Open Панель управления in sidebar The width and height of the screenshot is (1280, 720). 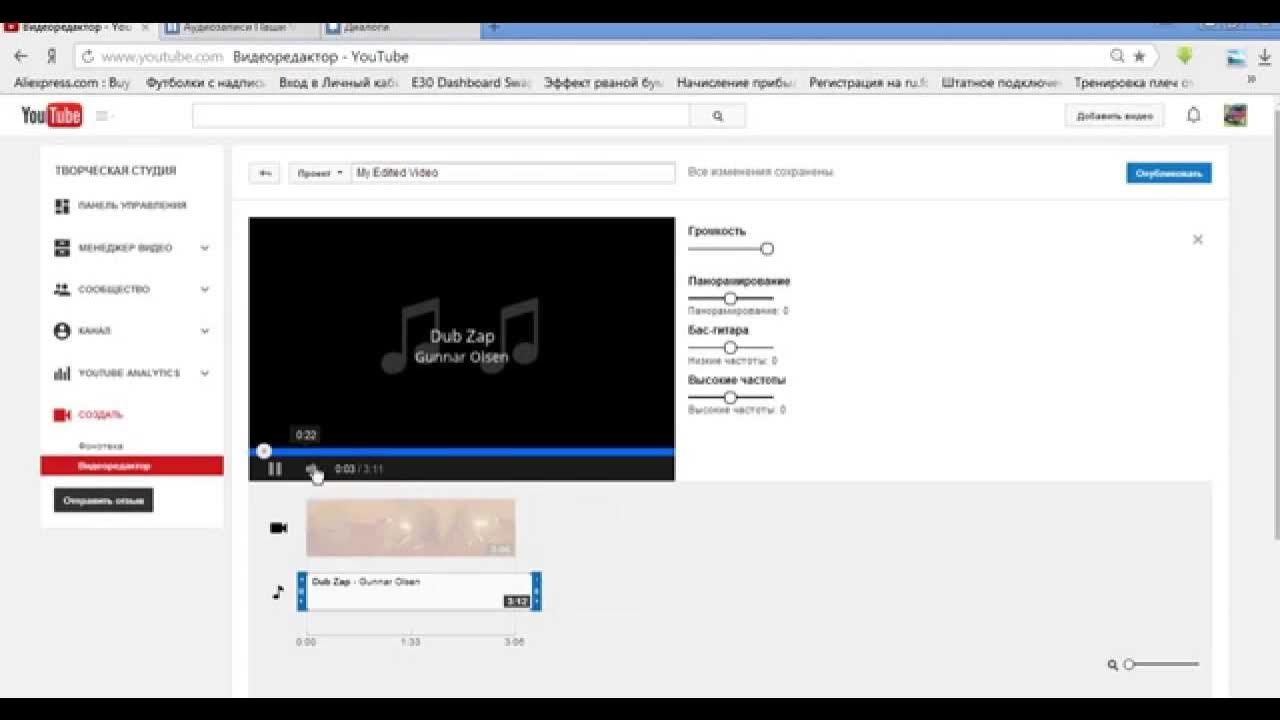coord(132,205)
